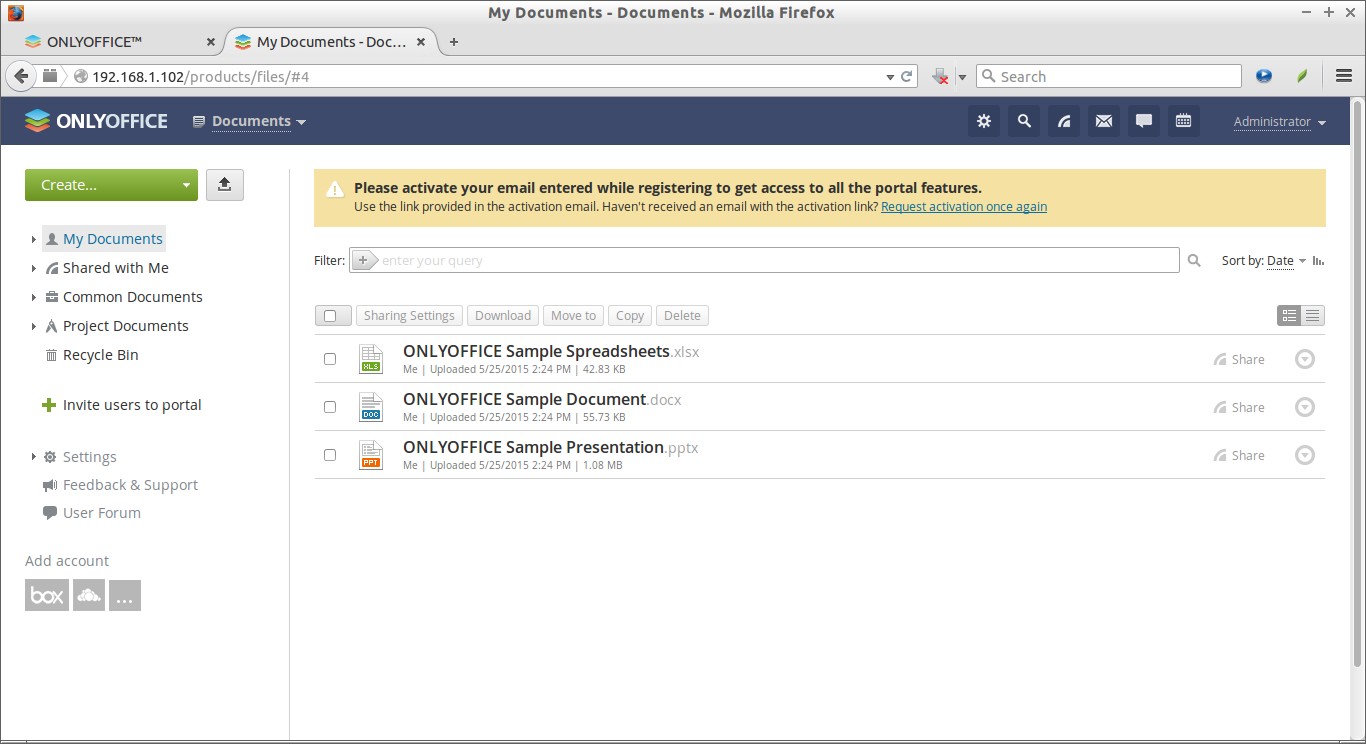
Task: Share the Sample Presentation file
Action: click(1239, 455)
